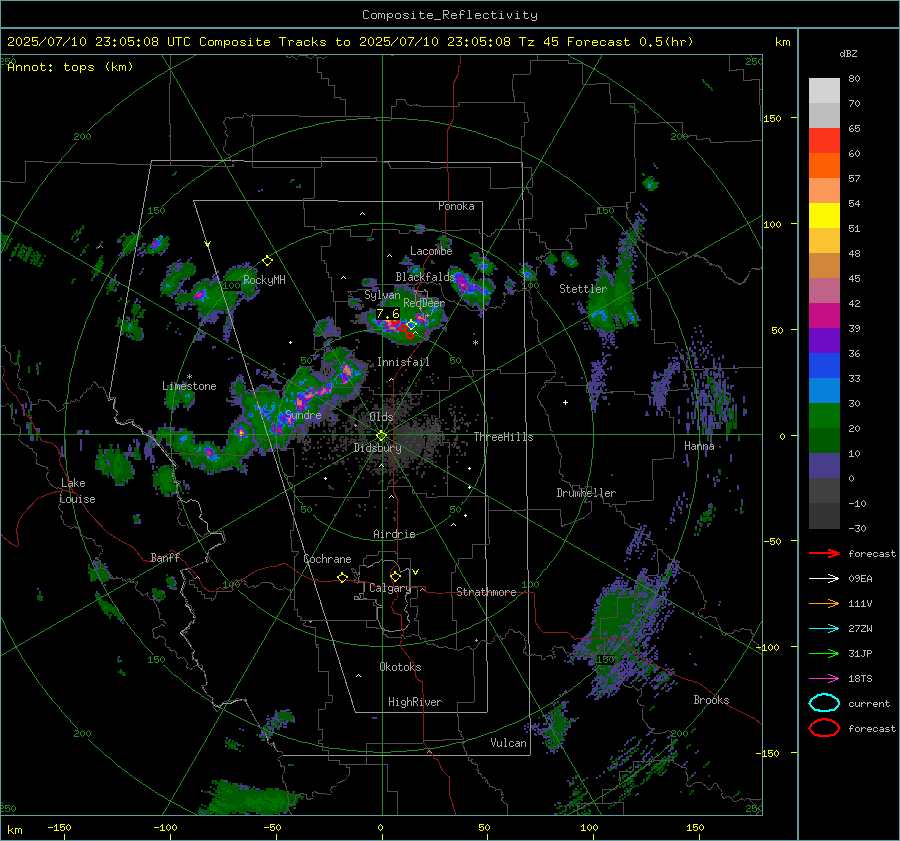
Task: Click the Didsbury city label
Action: [x=377, y=448]
